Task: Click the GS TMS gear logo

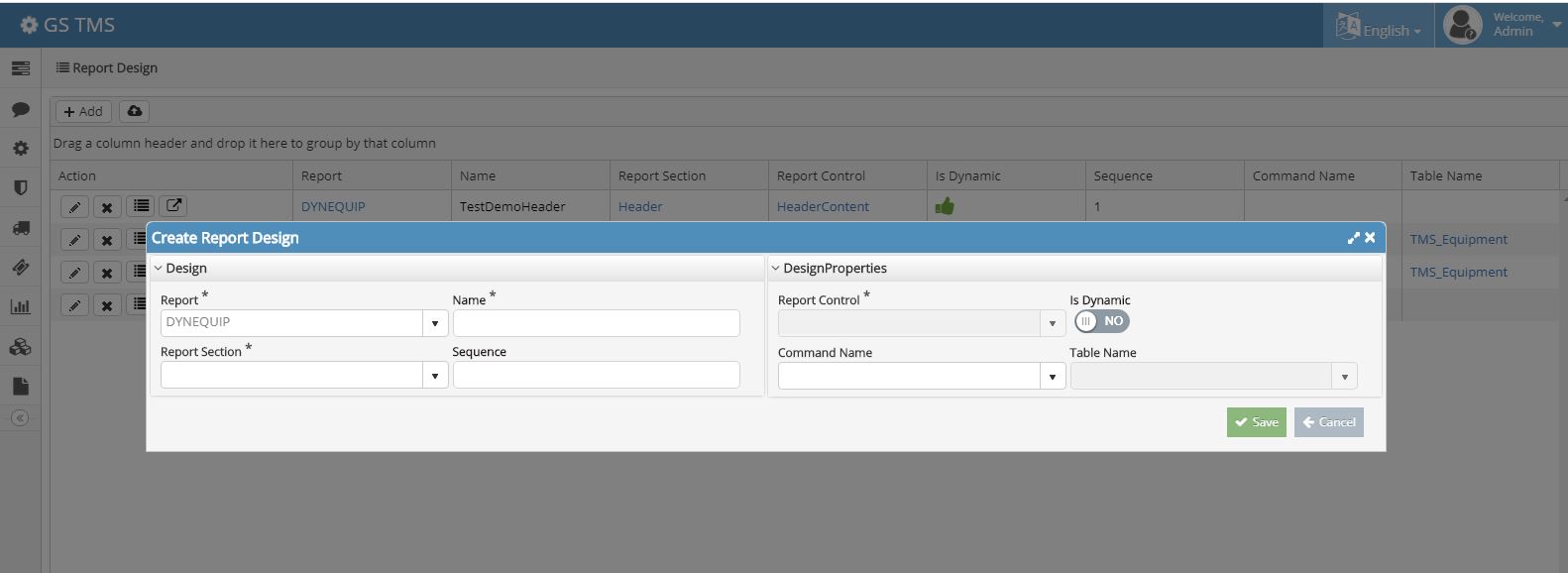Action: tap(29, 25)
